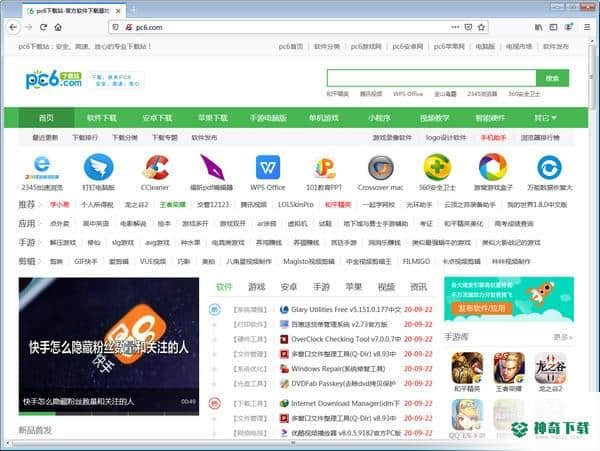Open the Firefox account icon

pos(569,27)
